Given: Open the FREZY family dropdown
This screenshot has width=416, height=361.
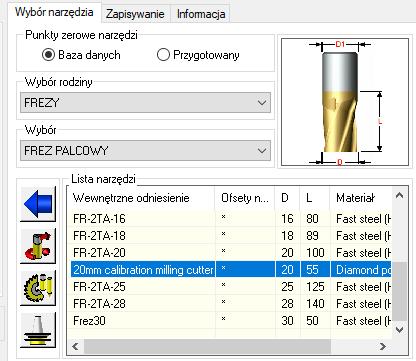Looking at the screenshot, I should (x=145, y=103).
